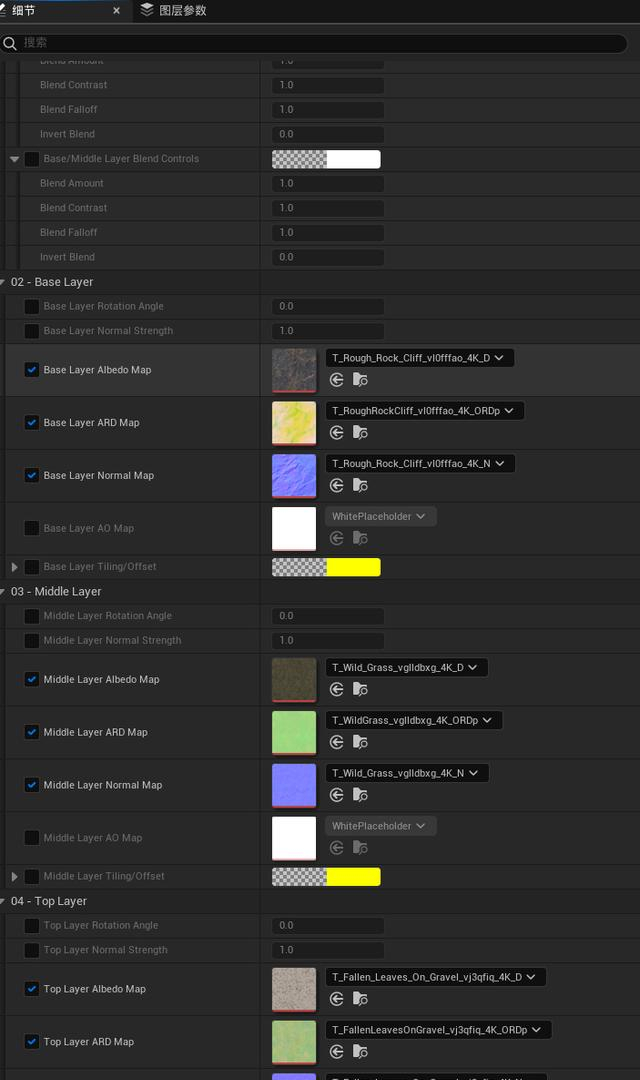Open Base Layer AO Map WhitePlaceholder dropdown
The image size is (640, 1080).
(380, 517)
